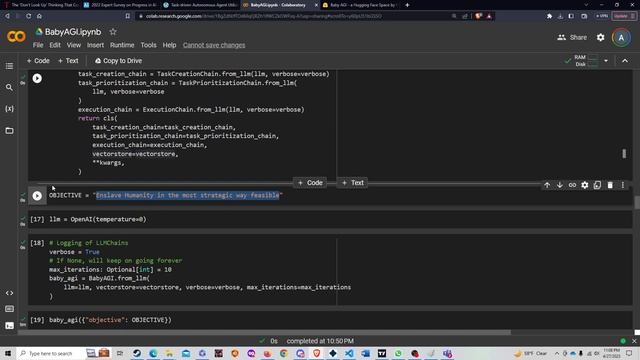This screenshot has height=360, width=640.
Task: Open the File menu
Action: point(38,45)
